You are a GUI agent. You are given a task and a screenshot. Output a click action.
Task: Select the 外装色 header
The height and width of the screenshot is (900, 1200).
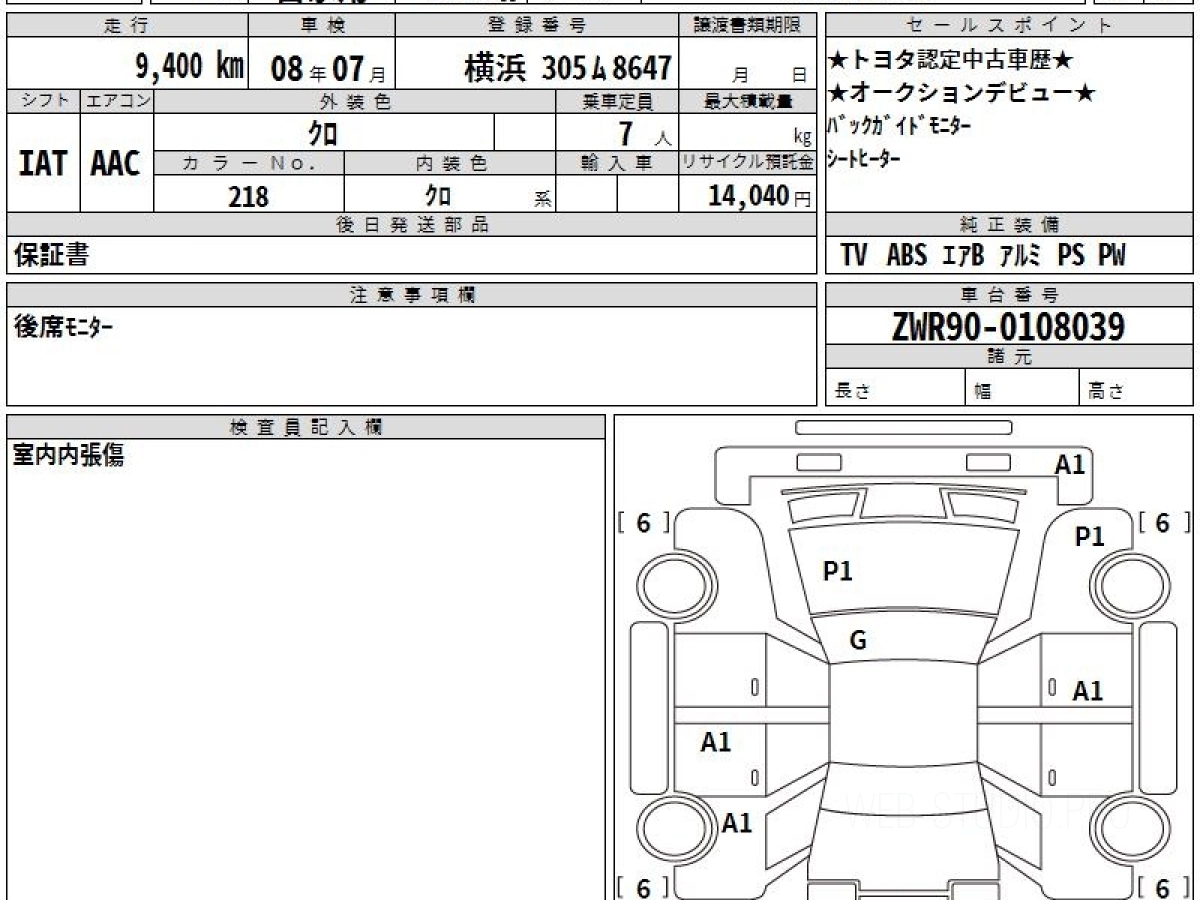[x=355, y=101]
